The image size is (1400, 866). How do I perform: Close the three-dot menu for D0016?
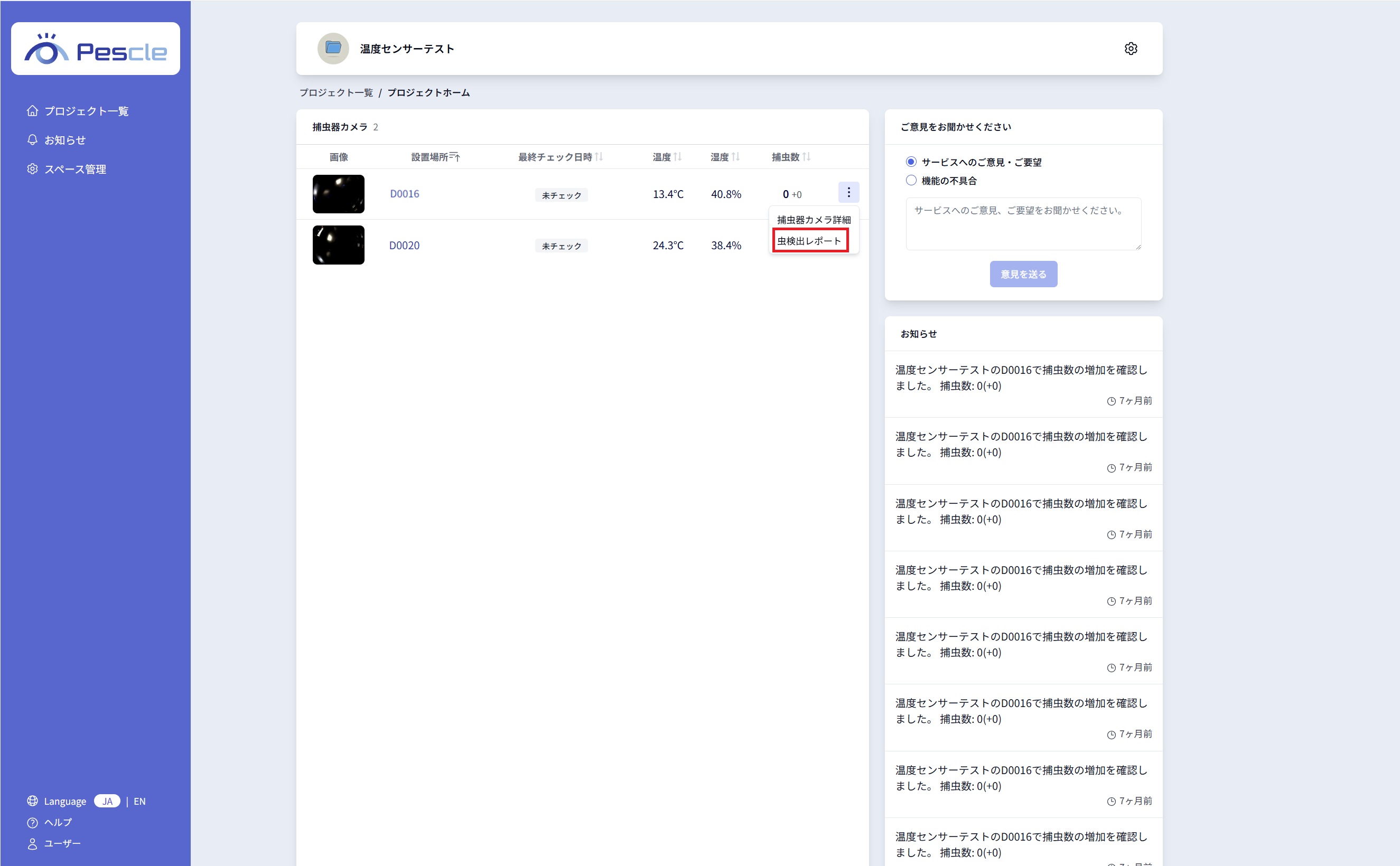(848, 192)
